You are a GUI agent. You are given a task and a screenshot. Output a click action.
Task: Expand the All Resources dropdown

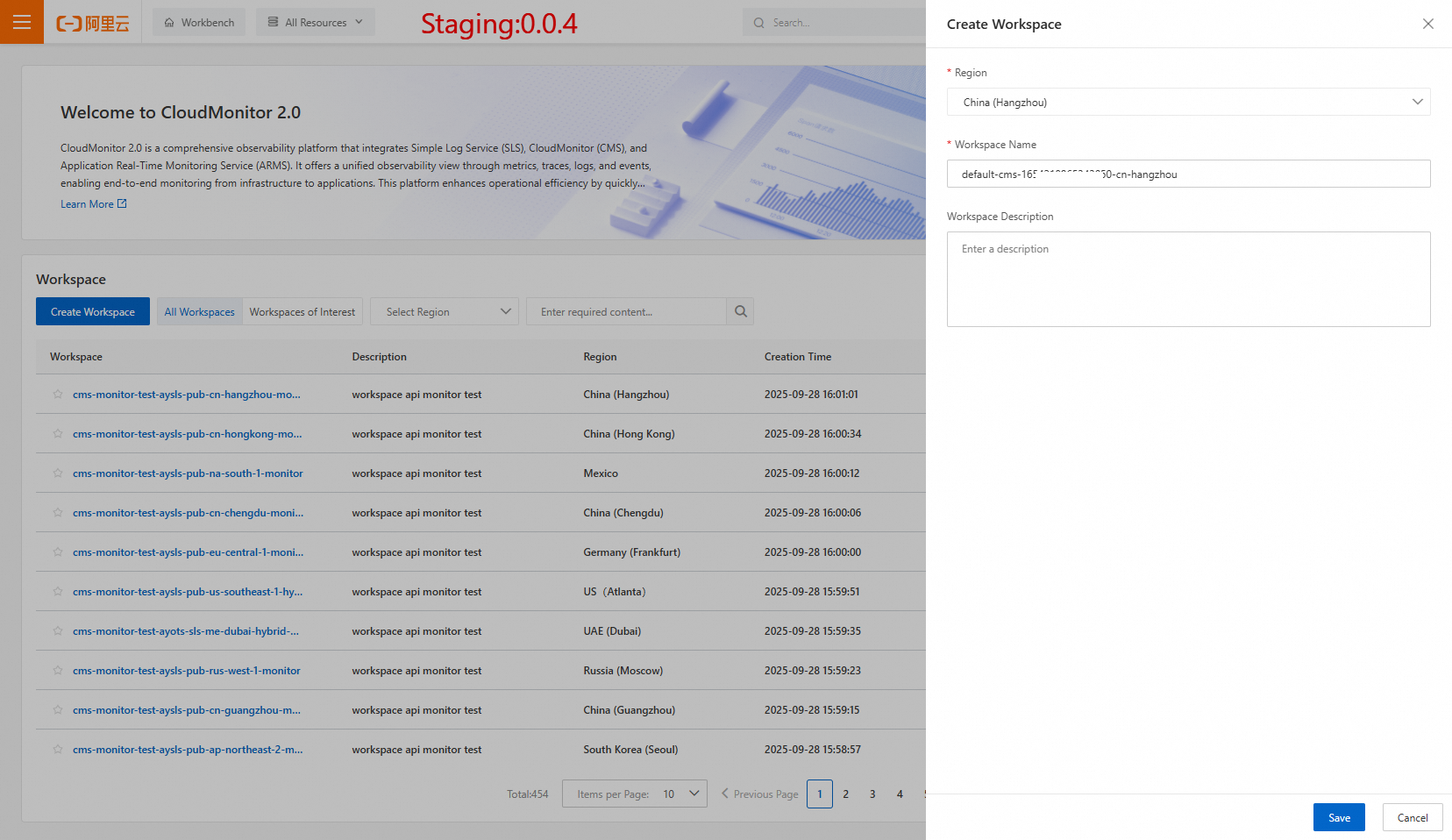coord(316,23)
